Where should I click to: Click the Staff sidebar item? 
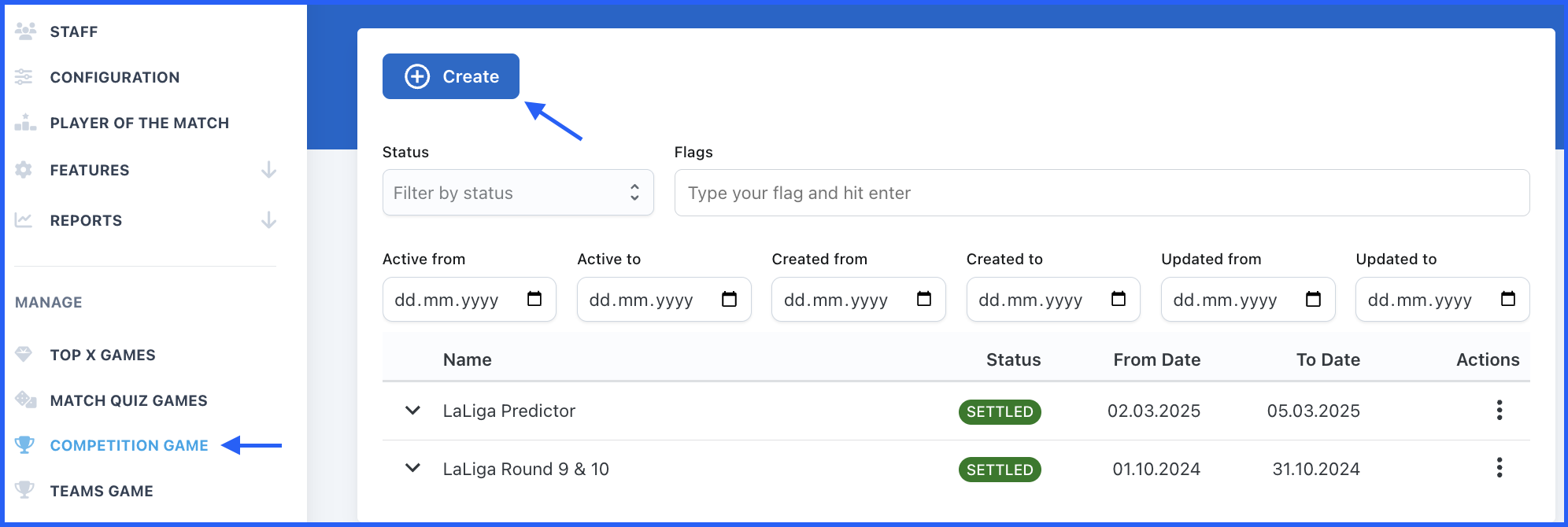tap(74, 31)
